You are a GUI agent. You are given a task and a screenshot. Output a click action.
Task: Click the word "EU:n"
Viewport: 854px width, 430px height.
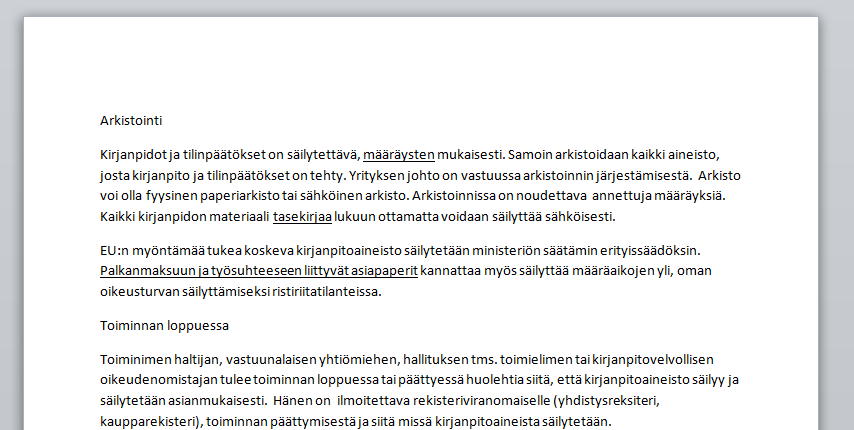115,251
